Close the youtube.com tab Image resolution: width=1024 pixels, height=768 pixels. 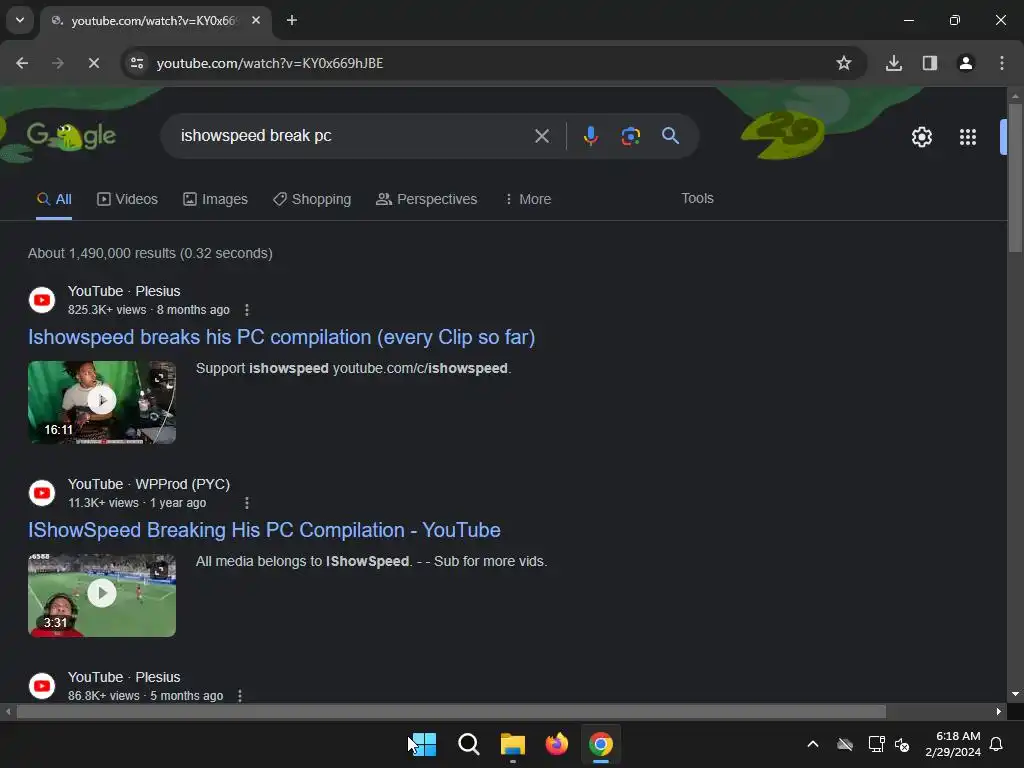(256, 20)
